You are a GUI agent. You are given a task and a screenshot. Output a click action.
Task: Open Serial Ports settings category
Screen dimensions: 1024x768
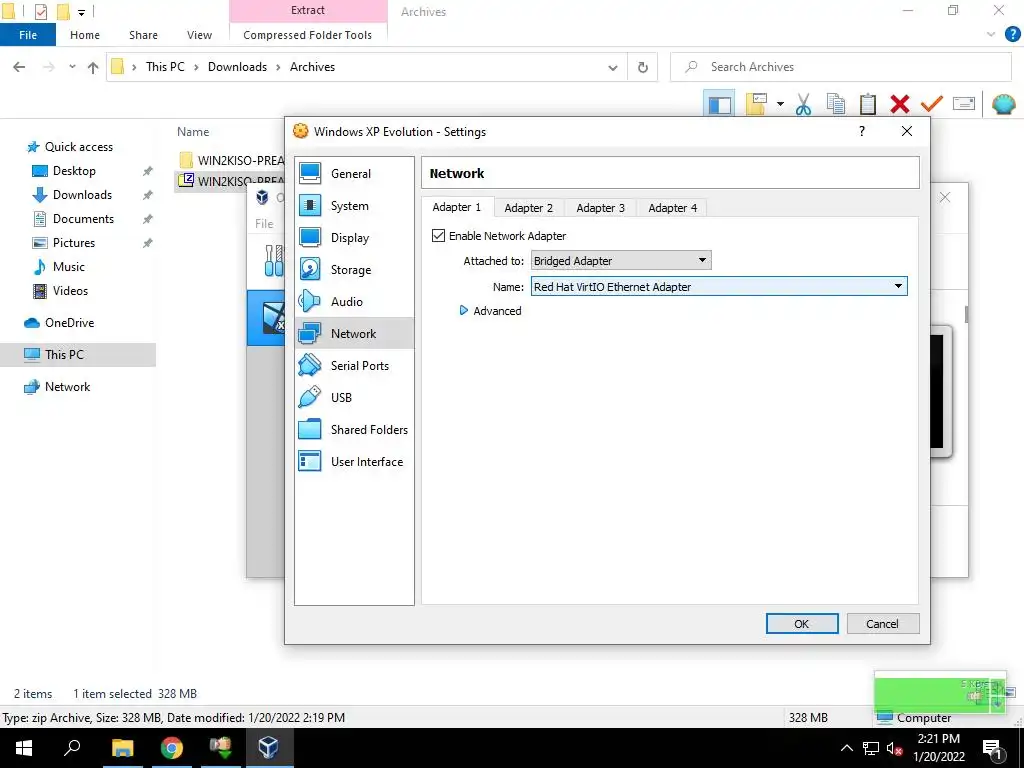354,365
